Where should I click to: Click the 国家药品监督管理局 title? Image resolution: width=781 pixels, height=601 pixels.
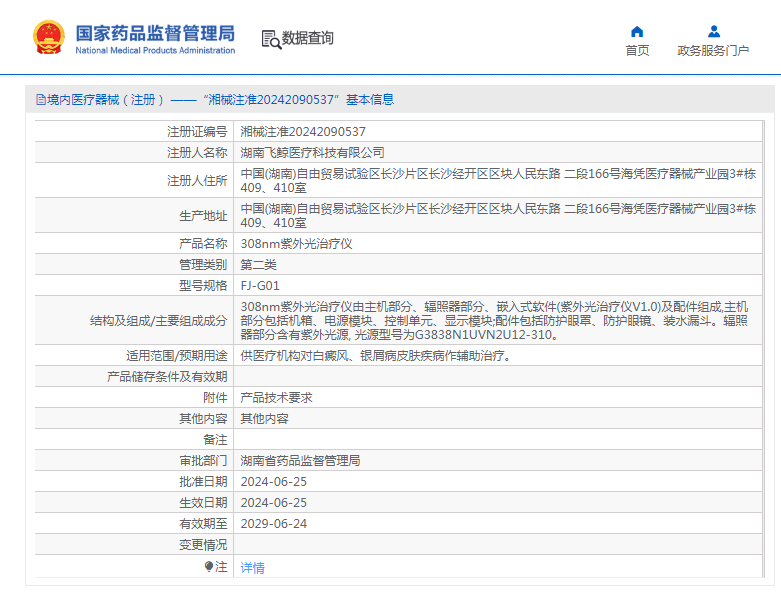point(155,33)
